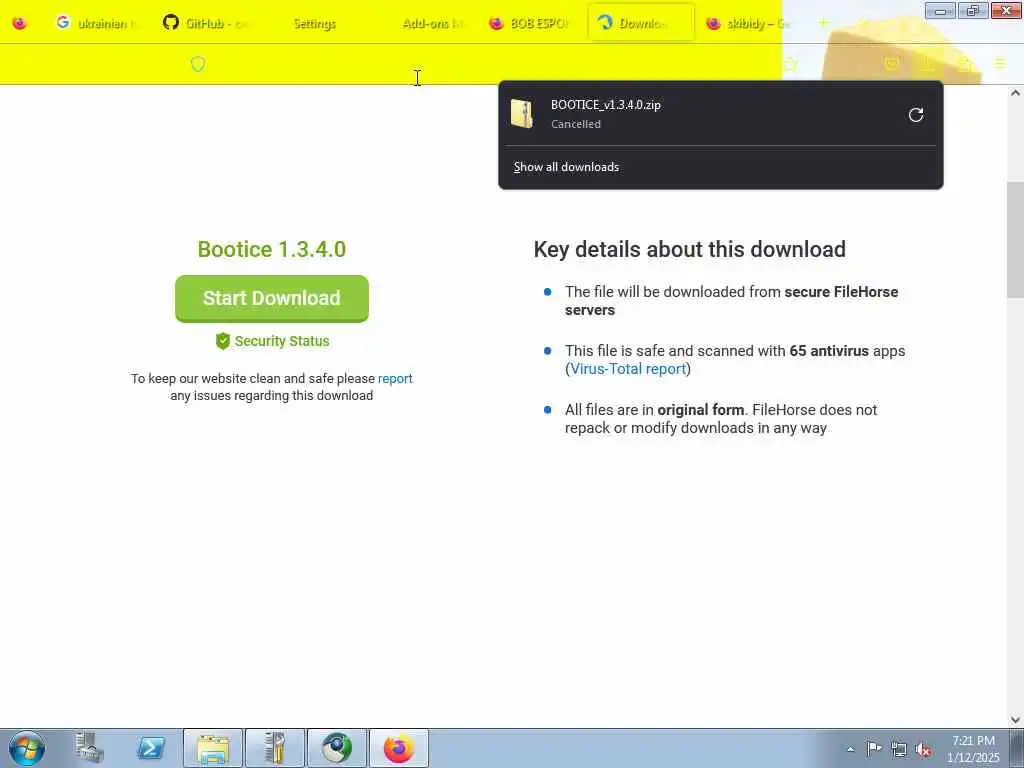Viewport: 1024px width, 768px height.
Task: Click the Bootice 1.3.4.0 heading
Action: pyautogui.click(x=272, y=249)
